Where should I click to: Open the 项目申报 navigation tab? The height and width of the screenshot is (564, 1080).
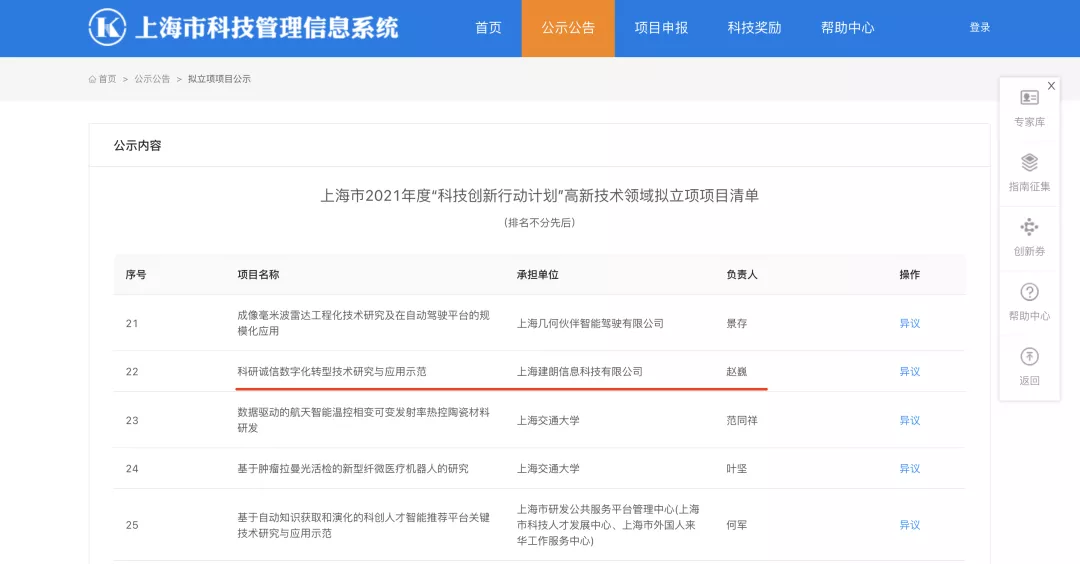click(x=661, y=28)
